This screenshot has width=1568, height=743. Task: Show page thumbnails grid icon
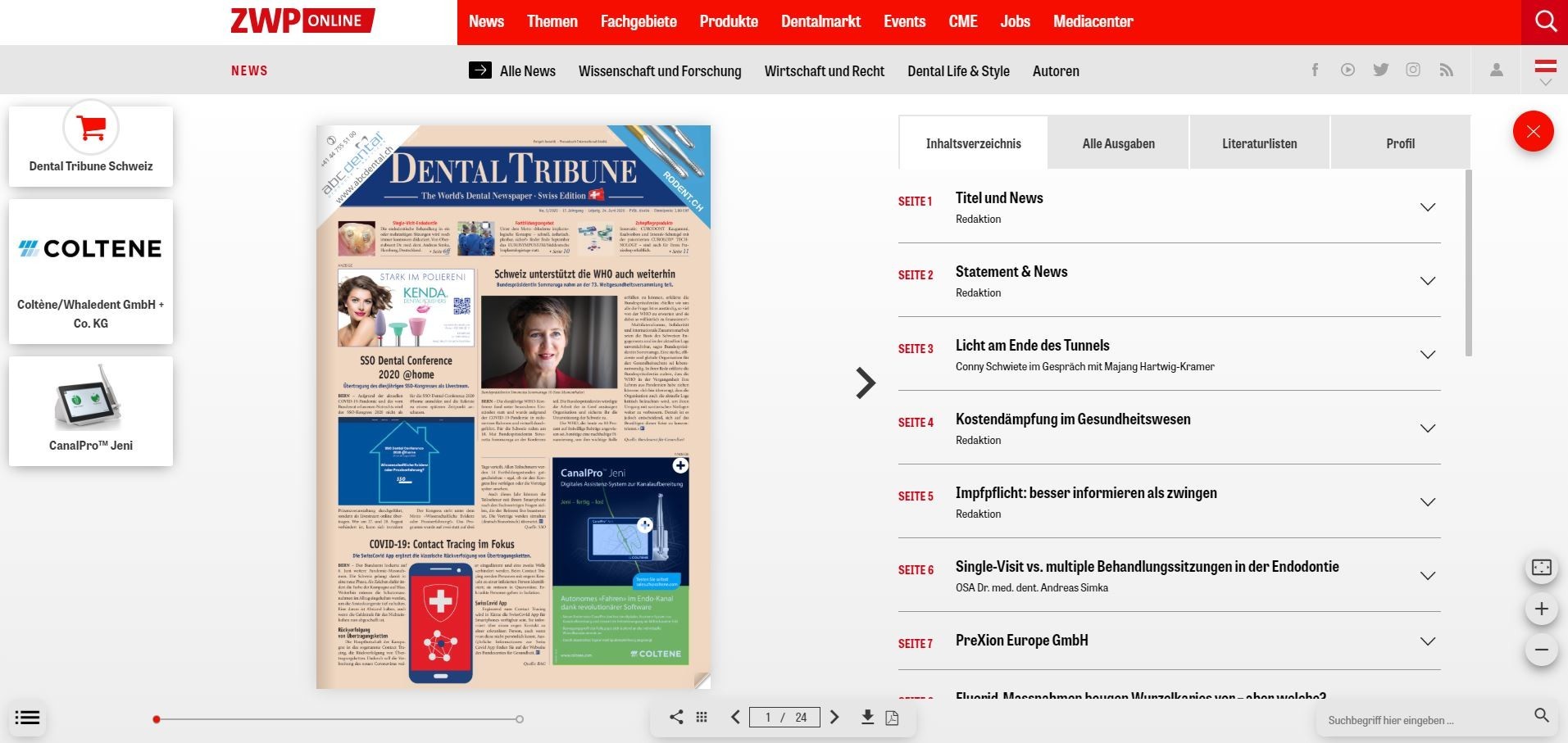coord(702,718)
